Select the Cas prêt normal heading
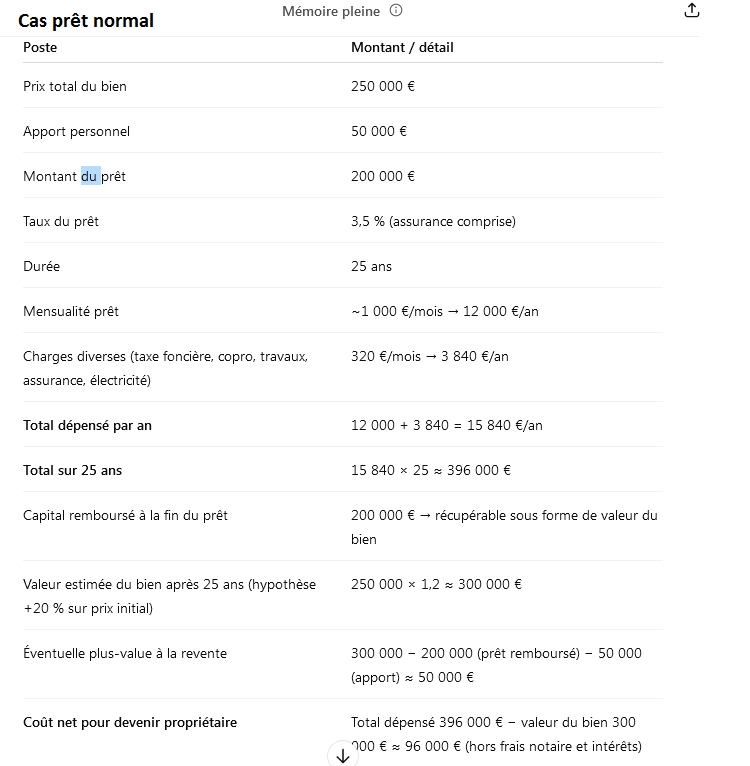750x766 pixels. coord(86,21)
